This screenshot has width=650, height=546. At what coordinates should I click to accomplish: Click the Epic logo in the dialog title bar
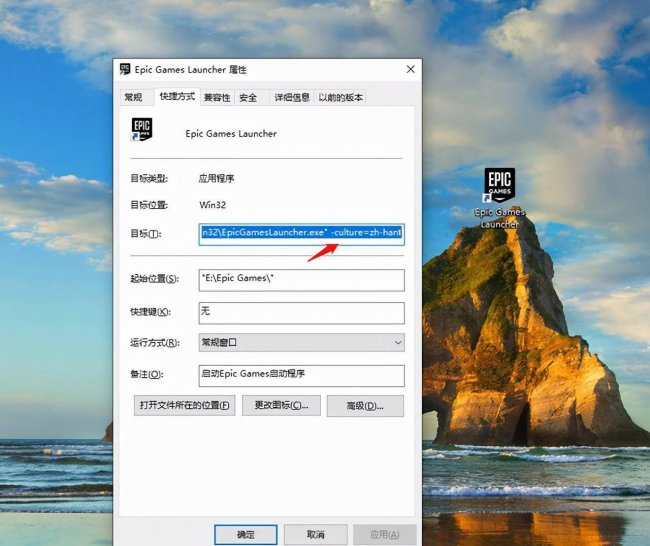[125, 69]
